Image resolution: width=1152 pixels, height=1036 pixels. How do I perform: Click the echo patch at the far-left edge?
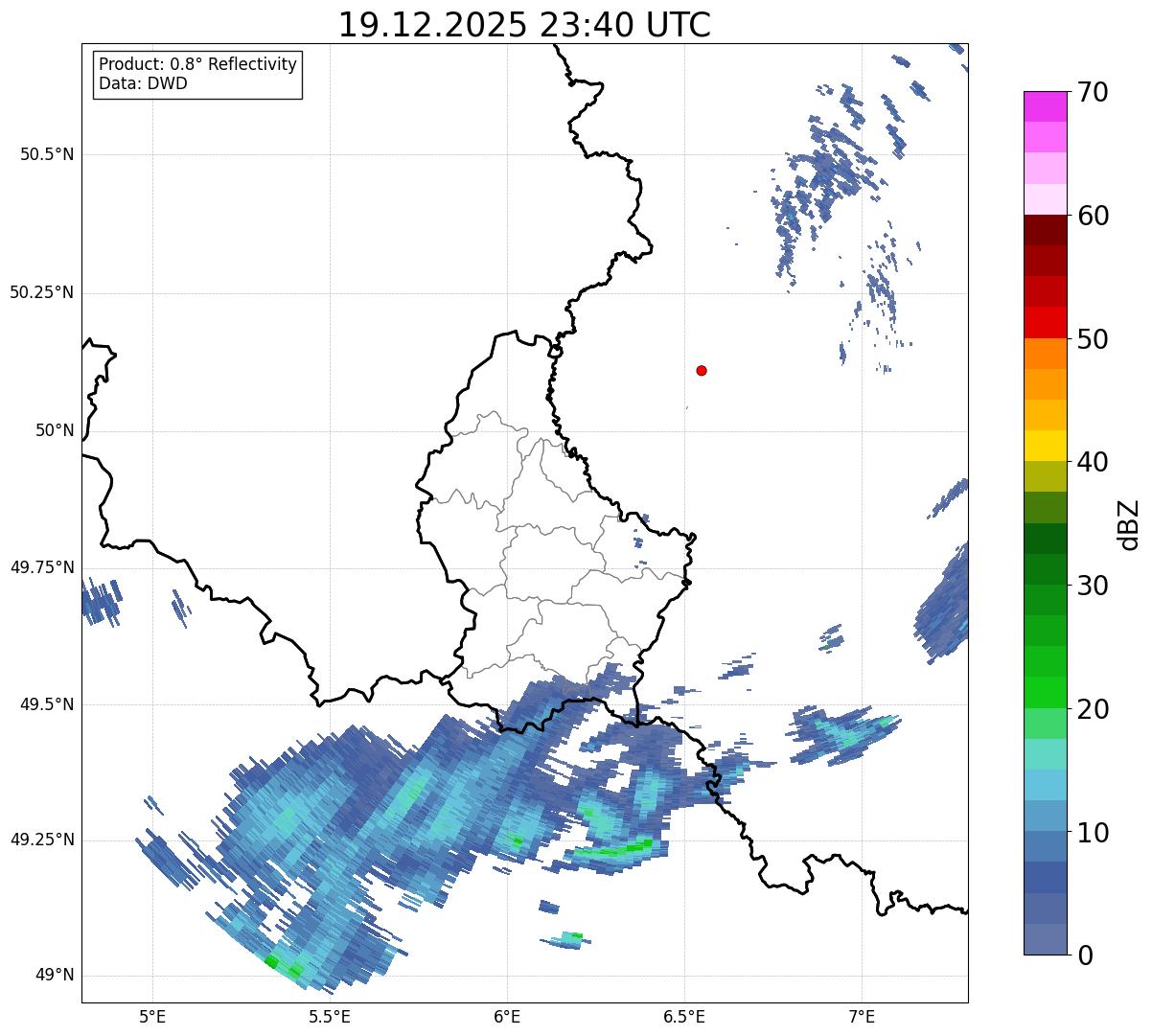101,602
